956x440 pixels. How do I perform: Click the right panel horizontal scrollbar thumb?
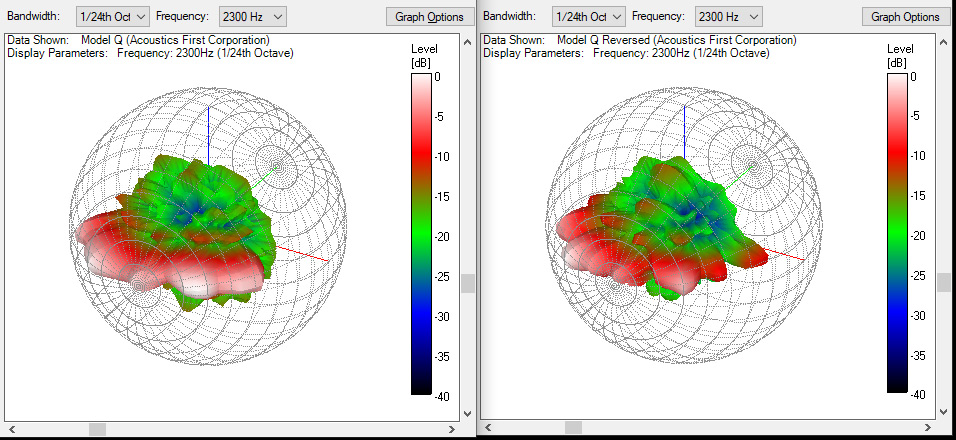tap(573, 429)
